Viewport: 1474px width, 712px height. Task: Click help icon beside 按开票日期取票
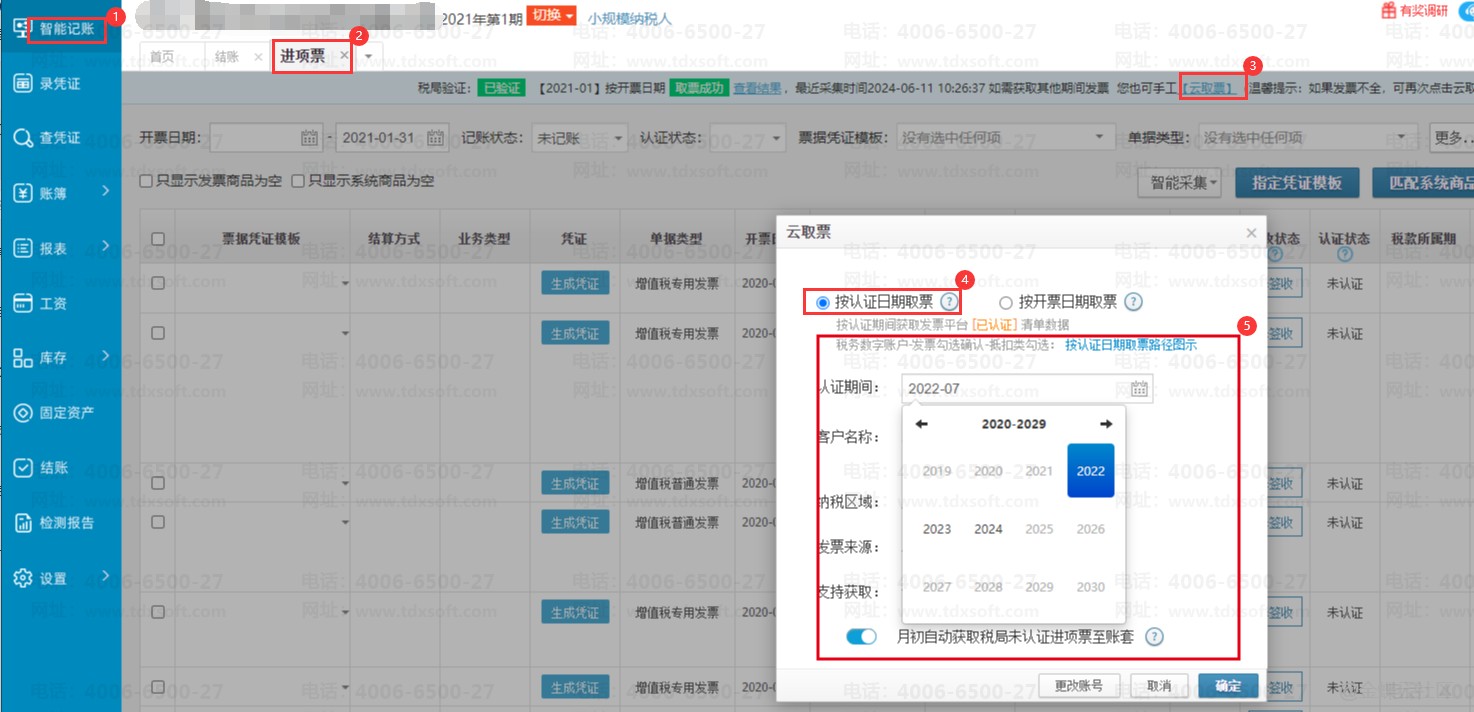(x=1133, y=302)
